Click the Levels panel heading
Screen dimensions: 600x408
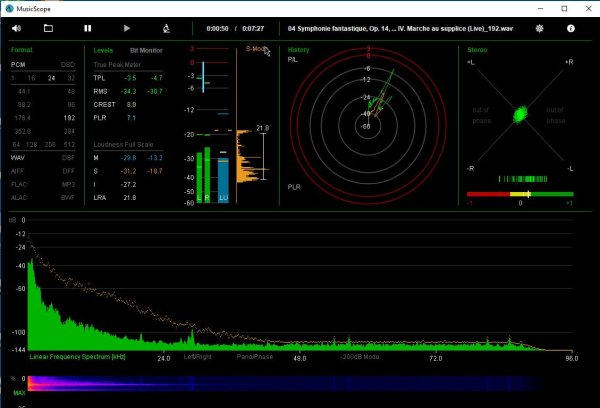click(103, 49)
